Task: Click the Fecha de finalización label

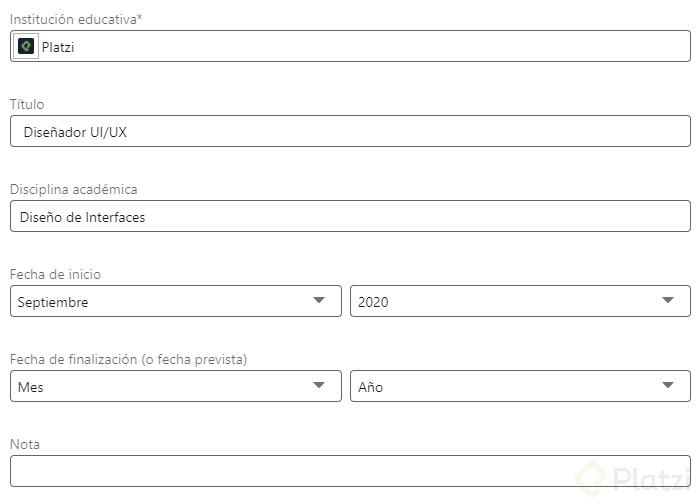Action: [x=128, y=359]
